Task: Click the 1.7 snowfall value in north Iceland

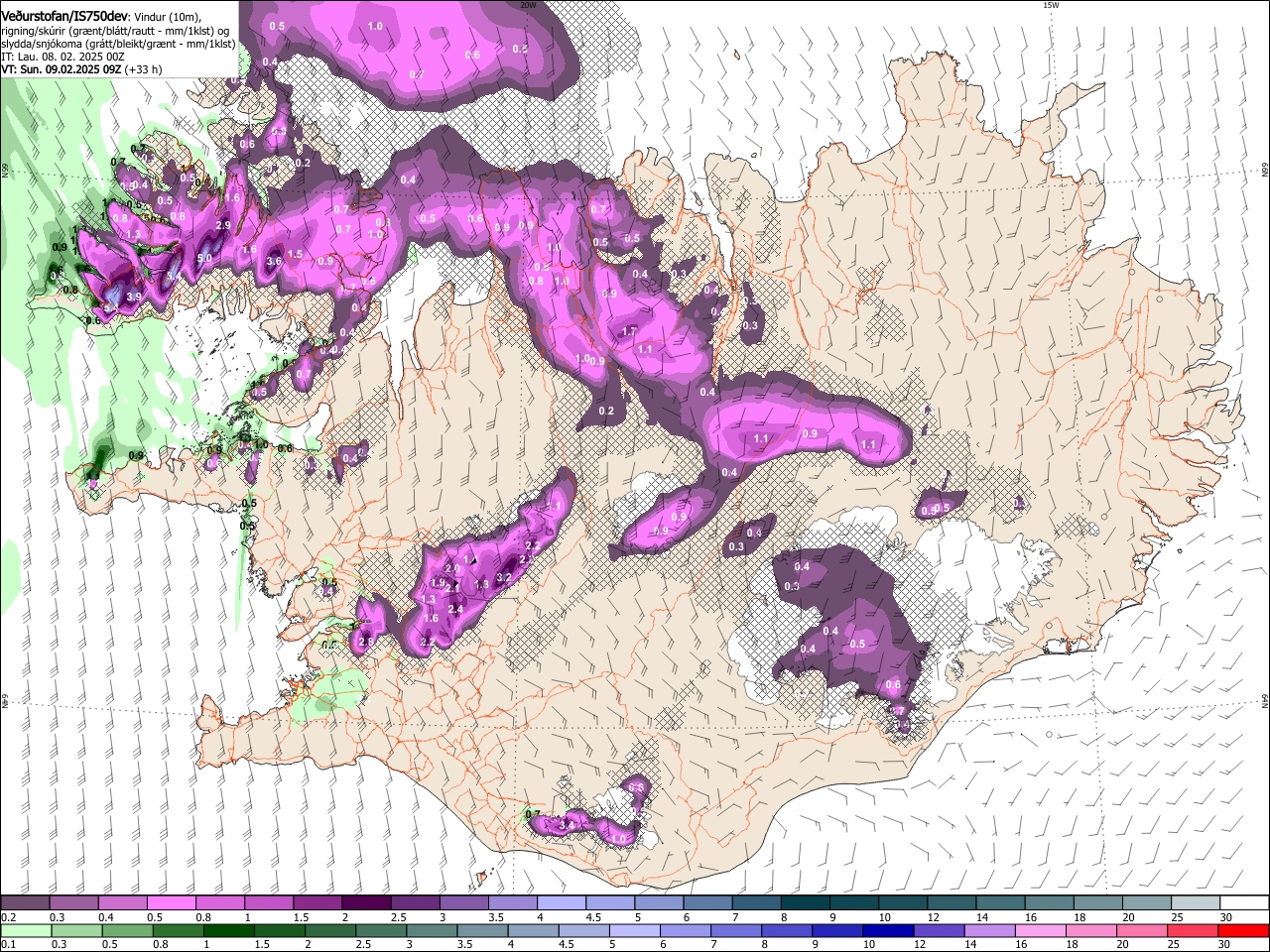Action: (x=629, y=331)
